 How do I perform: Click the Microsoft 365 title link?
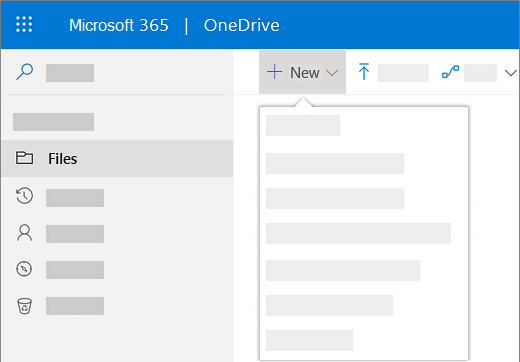tap(119, 25)
